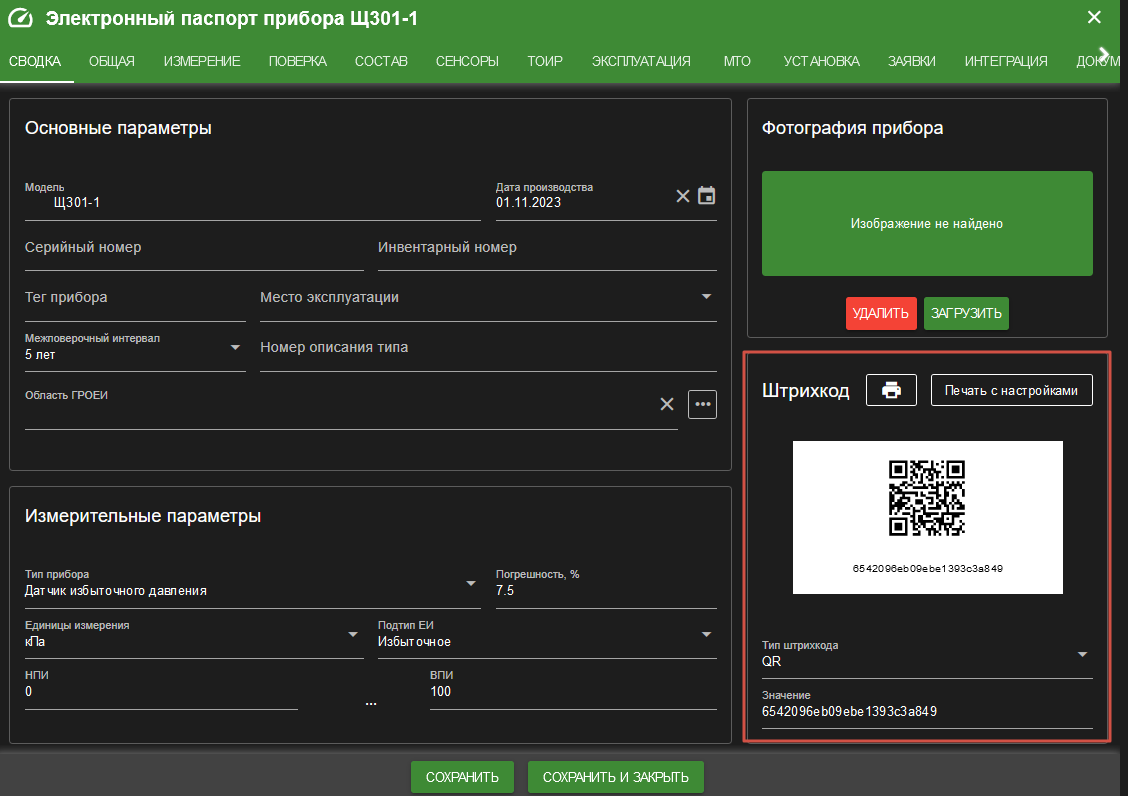The image size is (1128, 796).
Task: Show more tabs with the right arrow
Action: [x=1104, y=55]
